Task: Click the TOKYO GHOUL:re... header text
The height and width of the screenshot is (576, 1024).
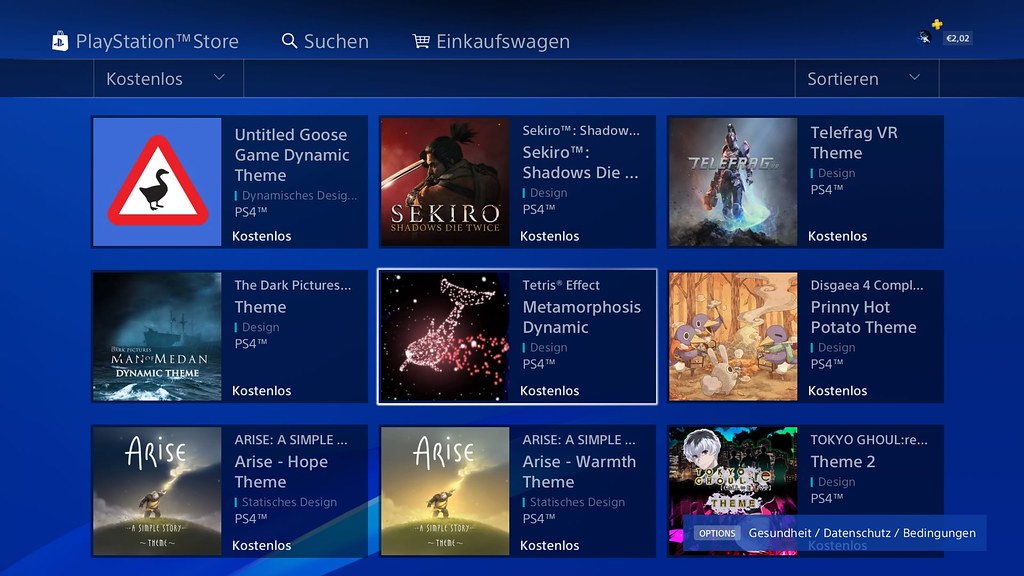Action: [x=869, y=440]
